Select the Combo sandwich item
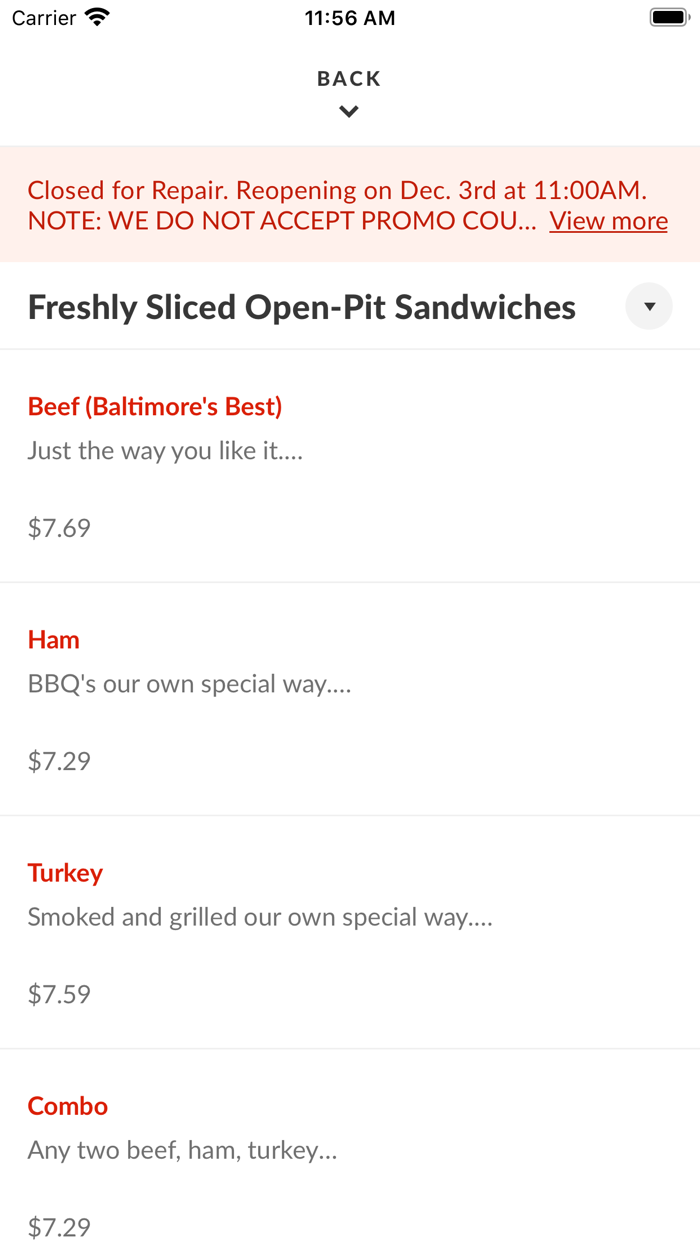 pyautogui.click(x=67, y=1105)
